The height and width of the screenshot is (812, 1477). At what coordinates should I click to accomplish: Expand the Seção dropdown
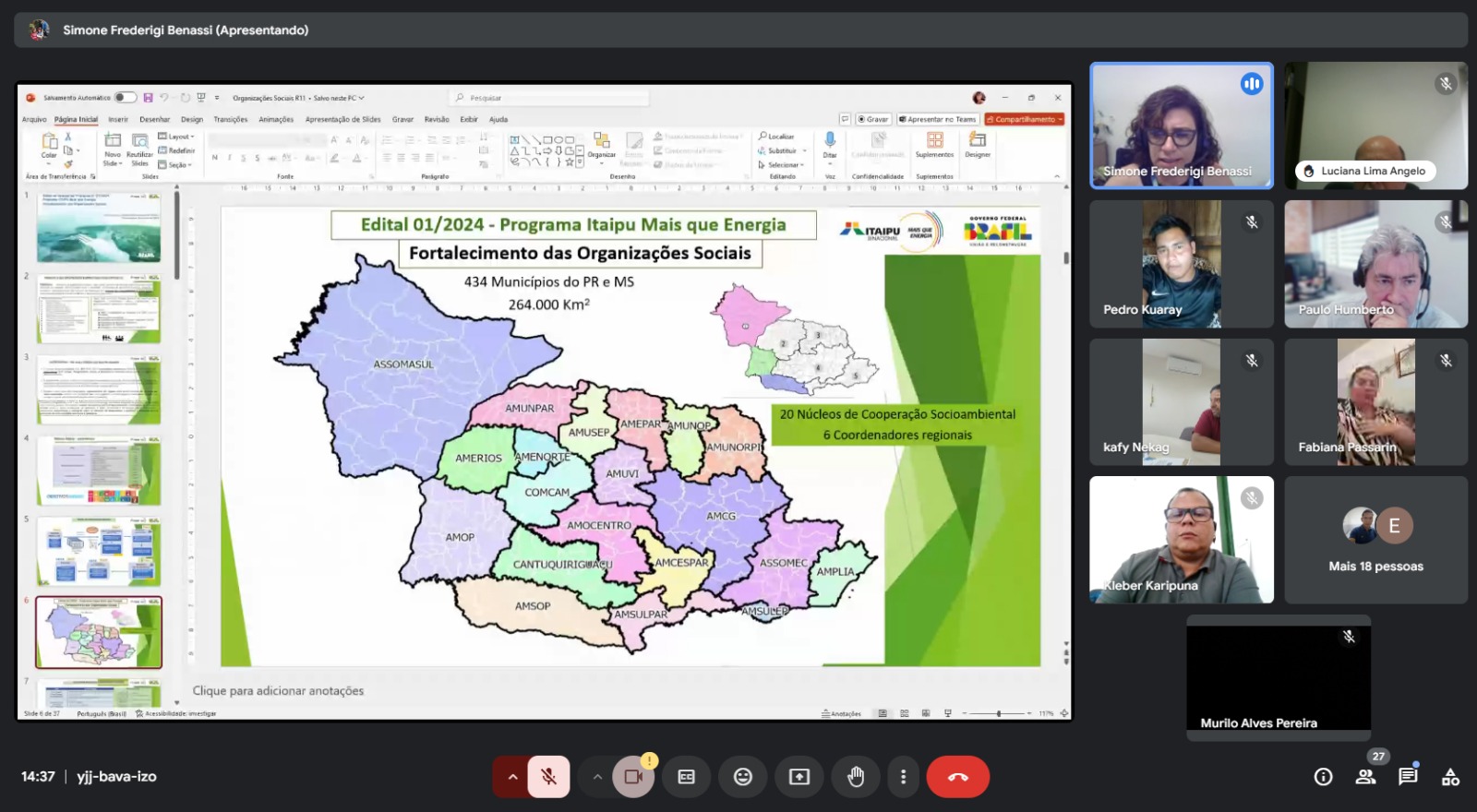[175, 164]
